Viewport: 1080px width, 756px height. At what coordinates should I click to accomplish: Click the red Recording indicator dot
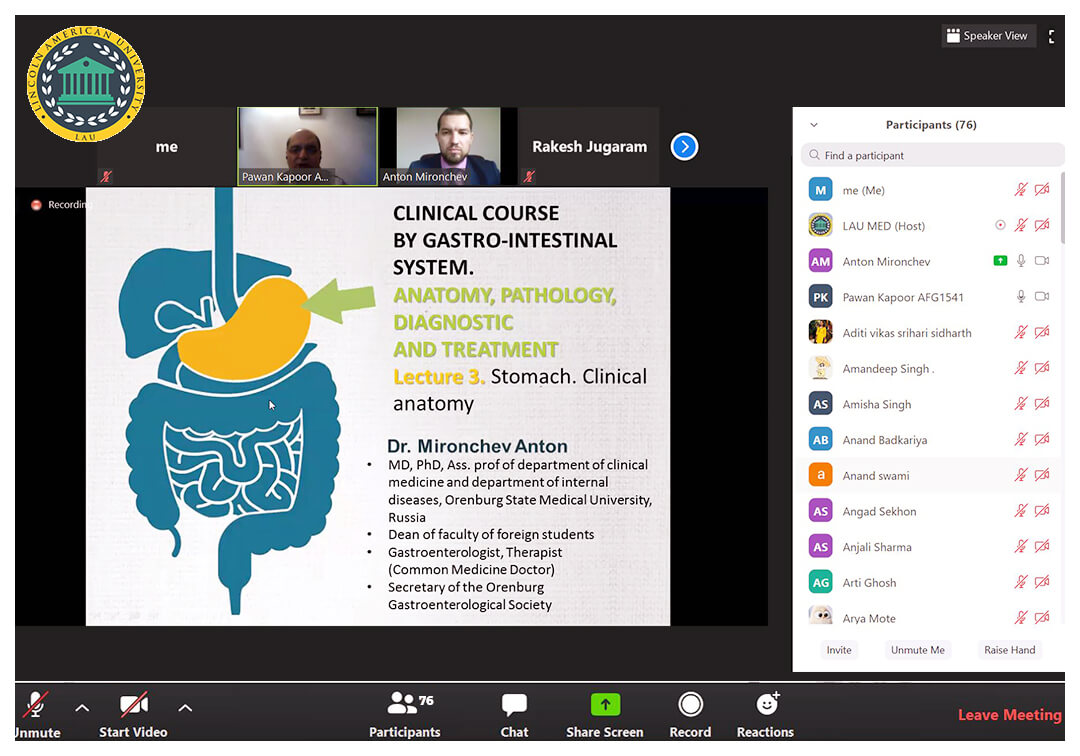click(x=36, y=204)
